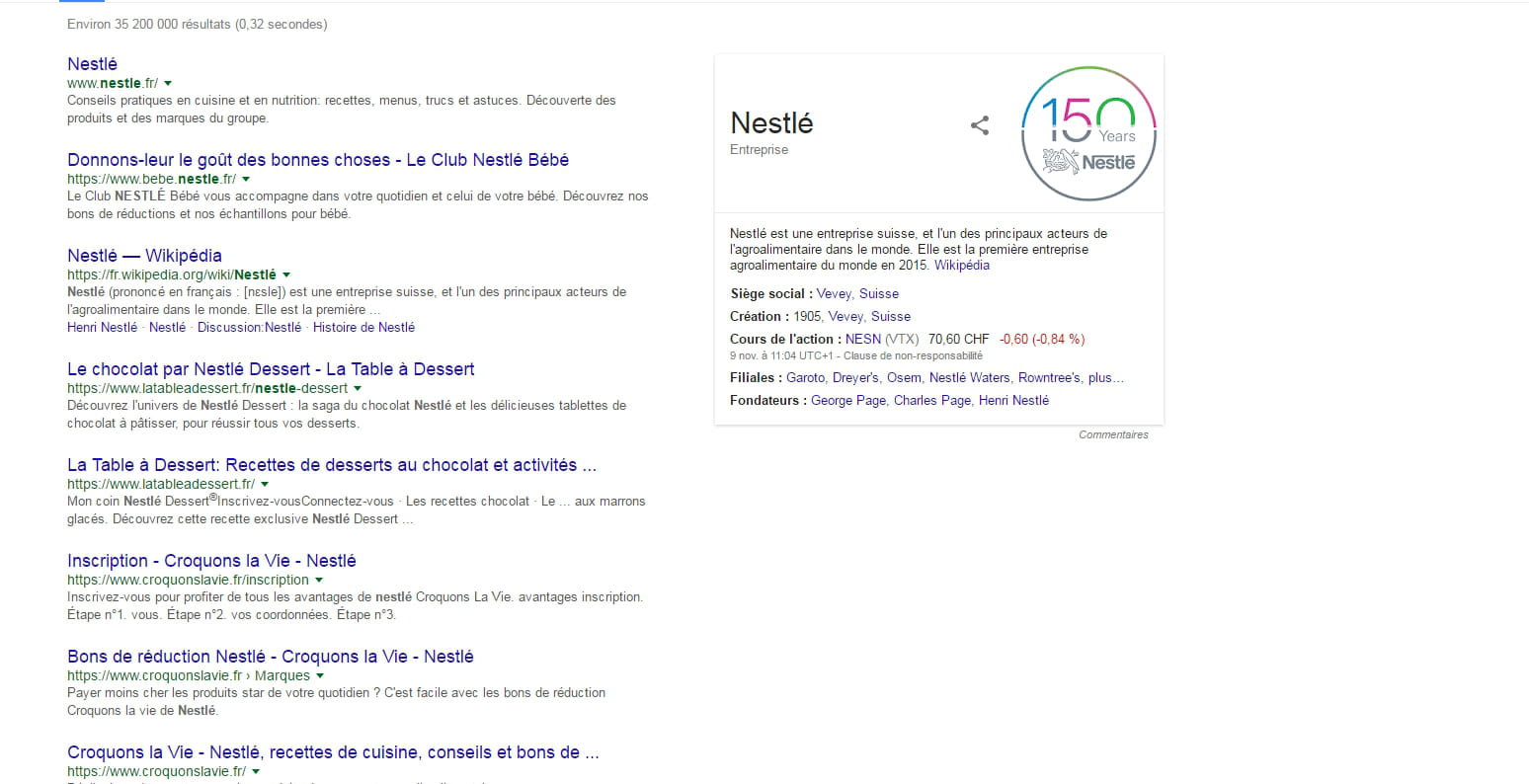Click Clause de non-responsabilité link
Viewport: 1529px width, 784px height.
(914, 355)
